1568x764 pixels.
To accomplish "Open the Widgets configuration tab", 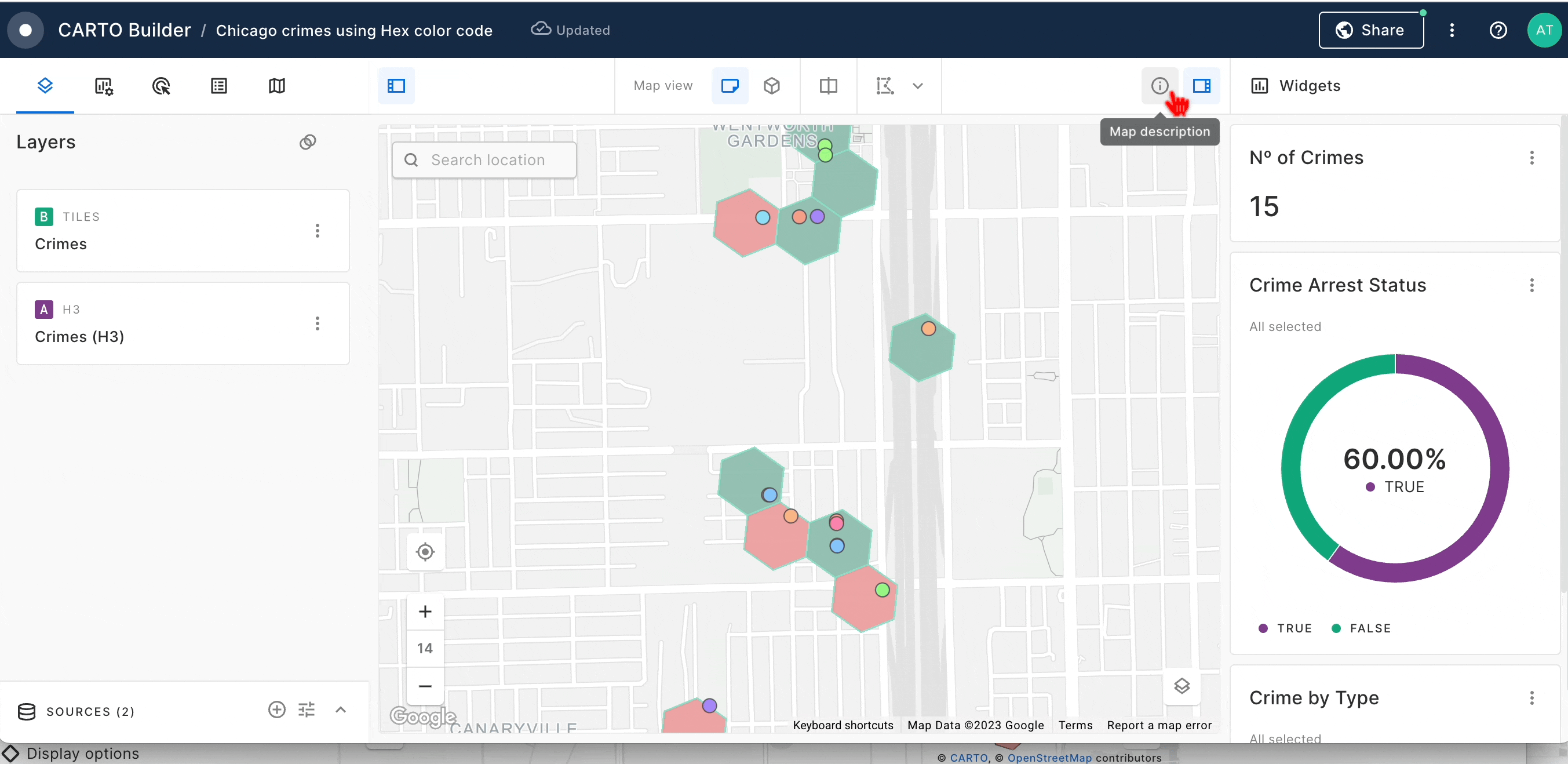I will pyautogui.click(x=104, y=86).
